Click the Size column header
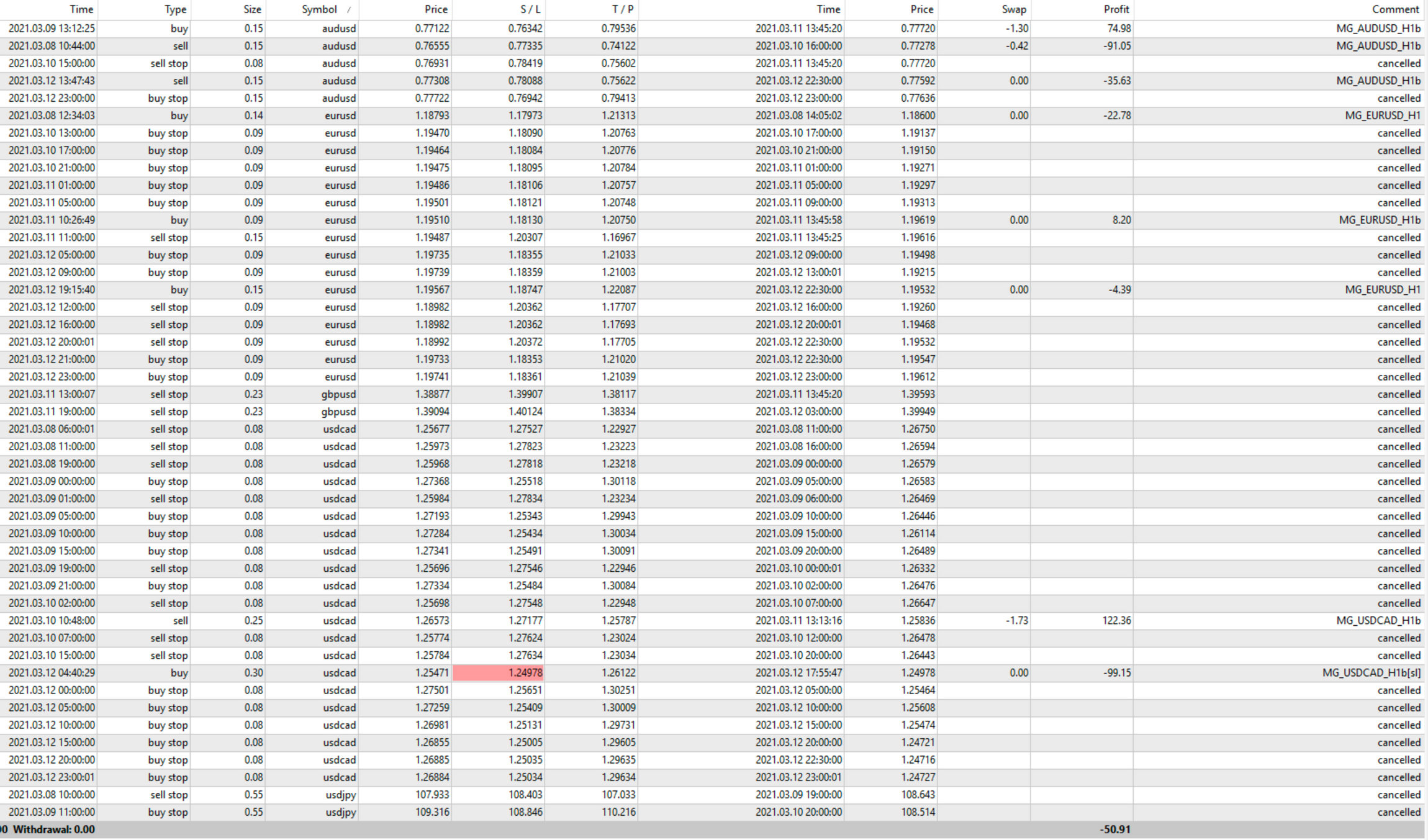 (252, 9)
